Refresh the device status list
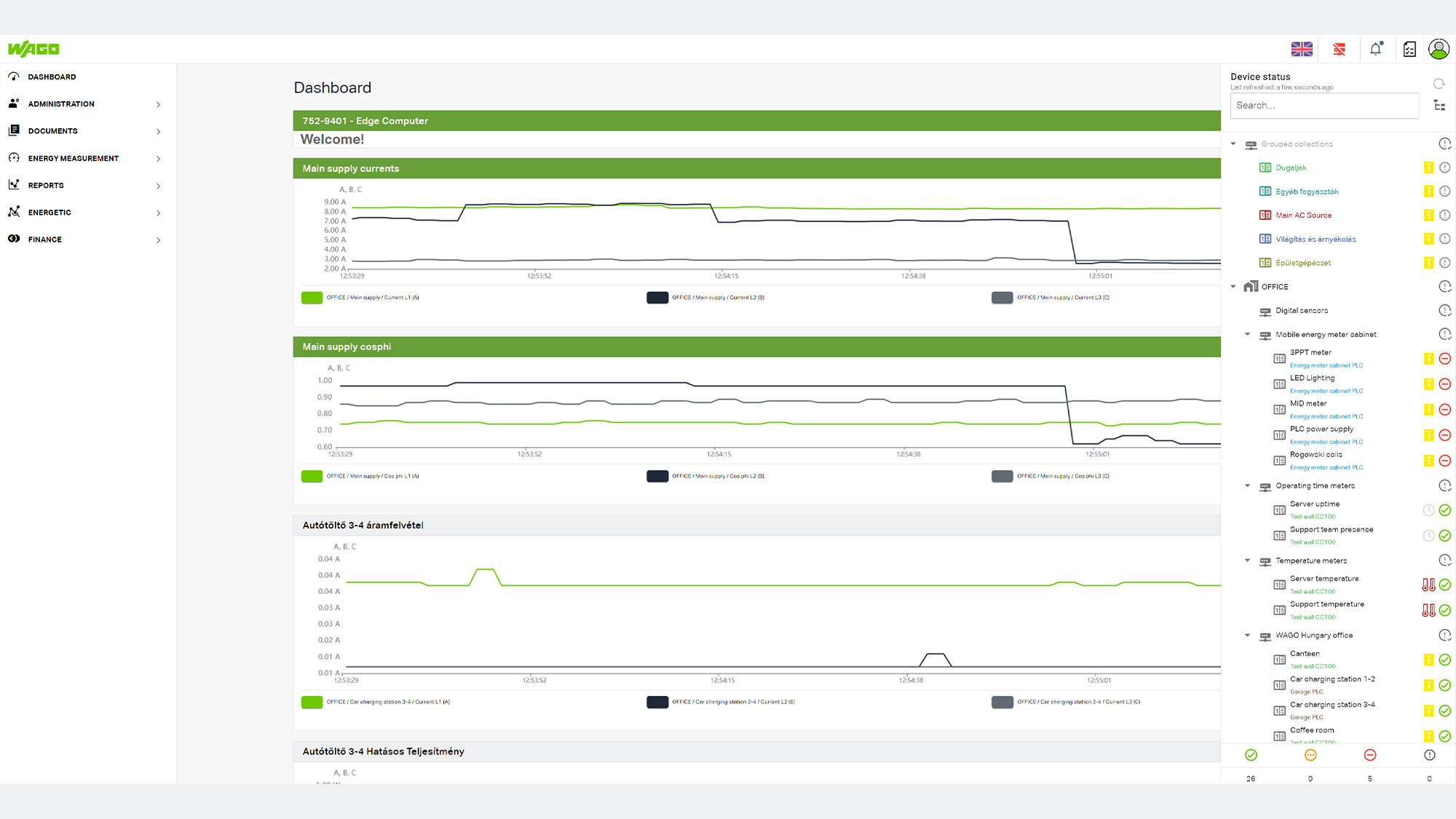Viewport: 1456px width, 819px height. (1439, 83)
